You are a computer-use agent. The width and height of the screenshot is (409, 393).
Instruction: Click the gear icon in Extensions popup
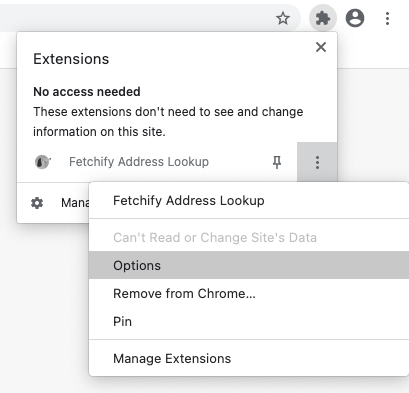coord(37,203)
